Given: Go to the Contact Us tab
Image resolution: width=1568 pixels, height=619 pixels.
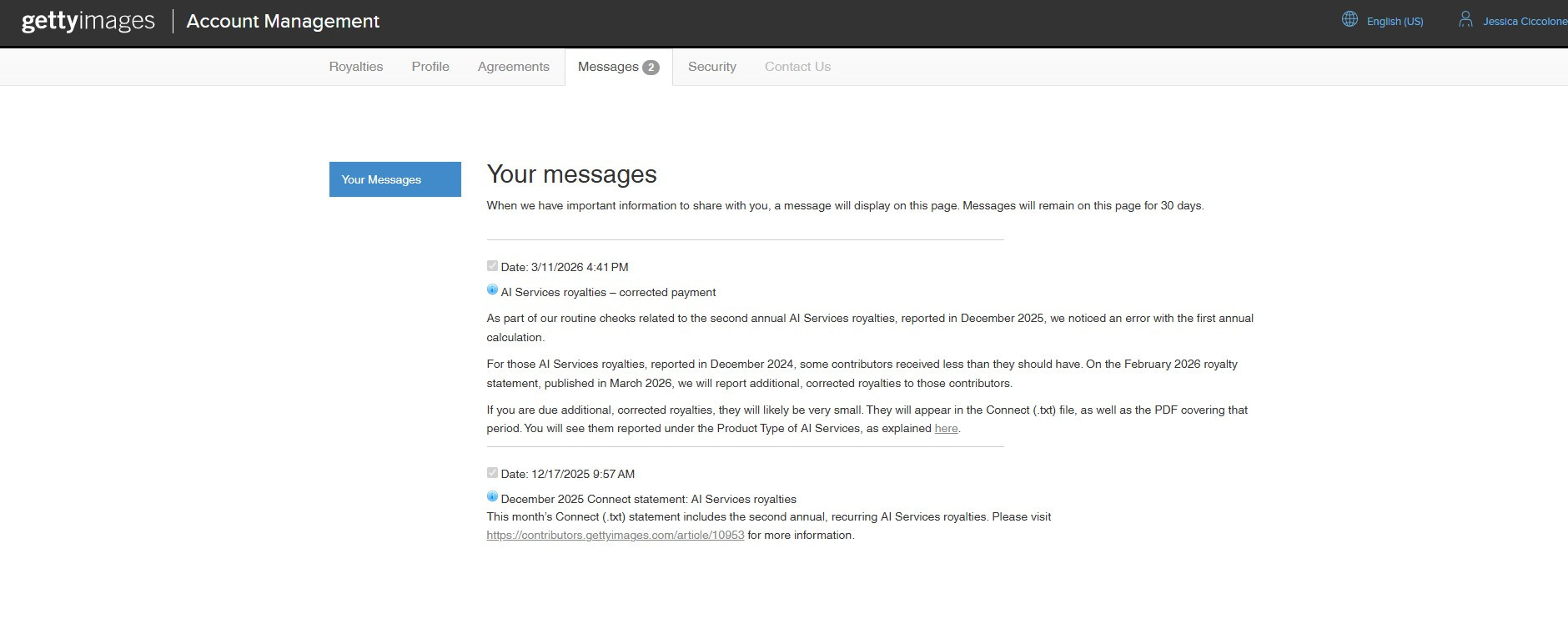Looking at the screenshot, I should (x=797, y=67).
